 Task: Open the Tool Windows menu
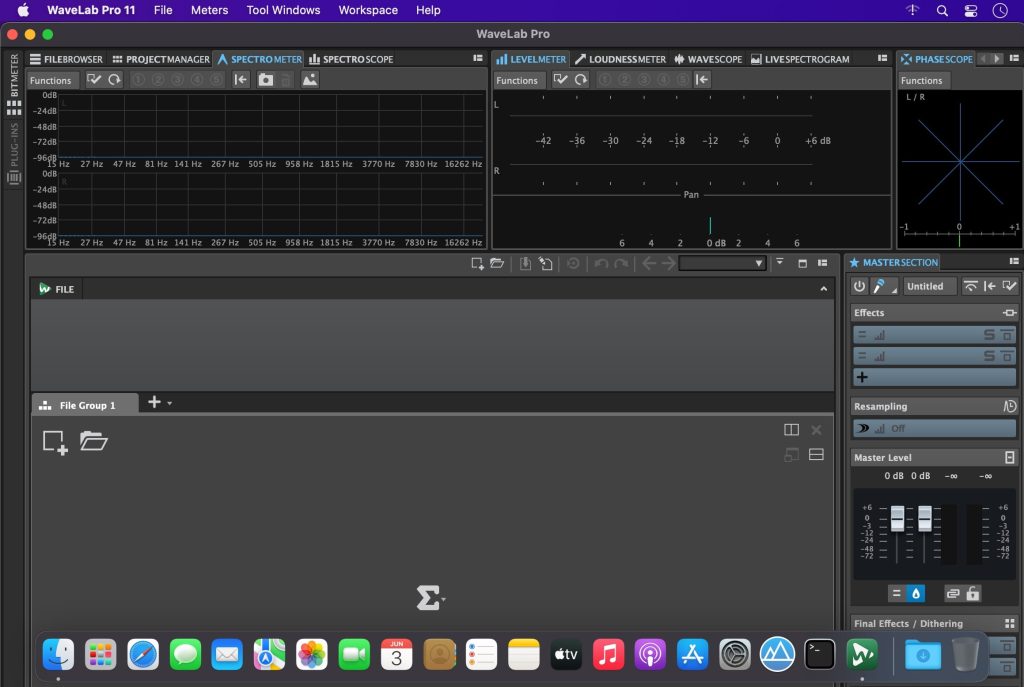(283, 10)
